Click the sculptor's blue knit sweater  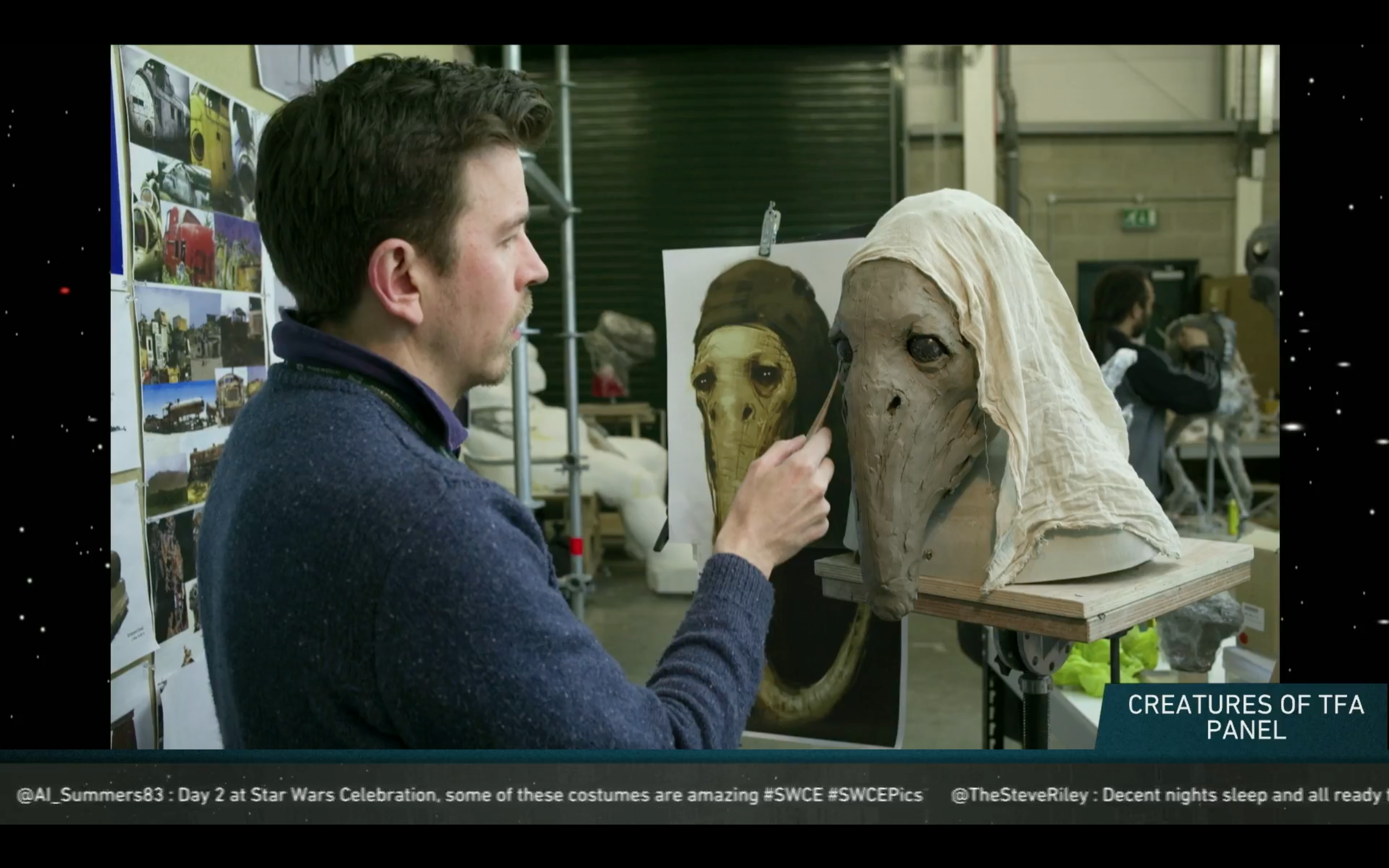(x=402, y=574)
